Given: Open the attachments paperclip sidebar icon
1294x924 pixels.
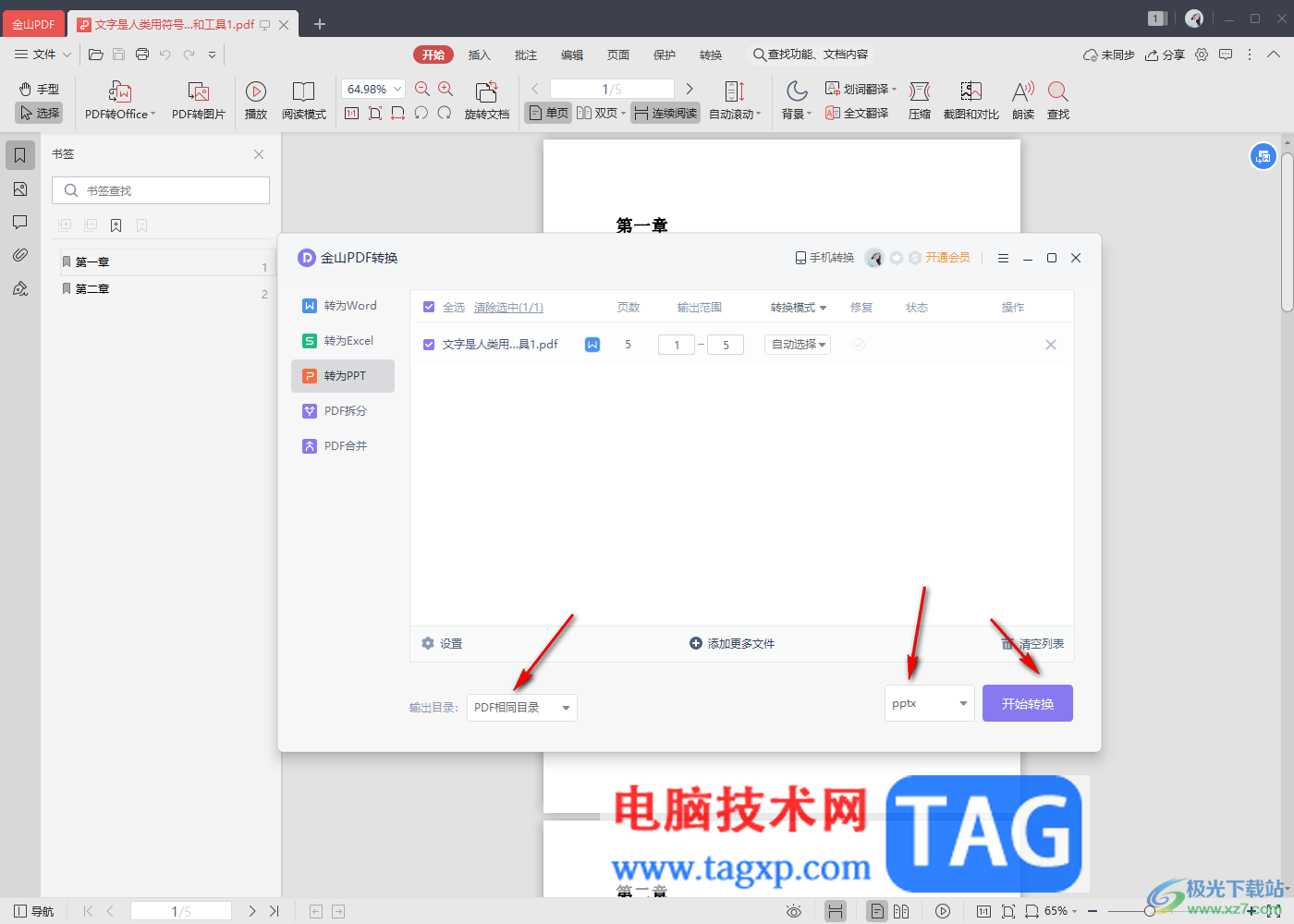Looking at the screenshot, I should 20,255.
